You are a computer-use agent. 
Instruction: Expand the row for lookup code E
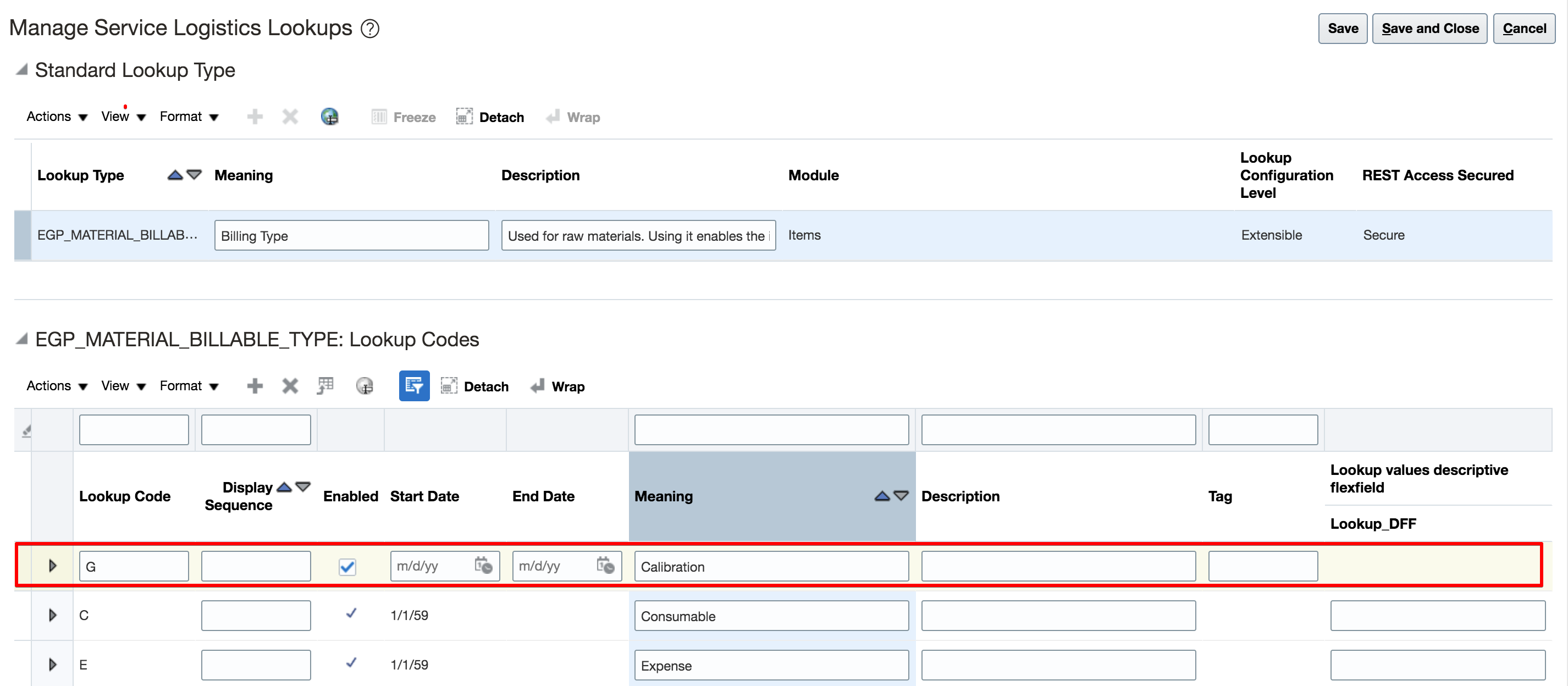point(52,665)
